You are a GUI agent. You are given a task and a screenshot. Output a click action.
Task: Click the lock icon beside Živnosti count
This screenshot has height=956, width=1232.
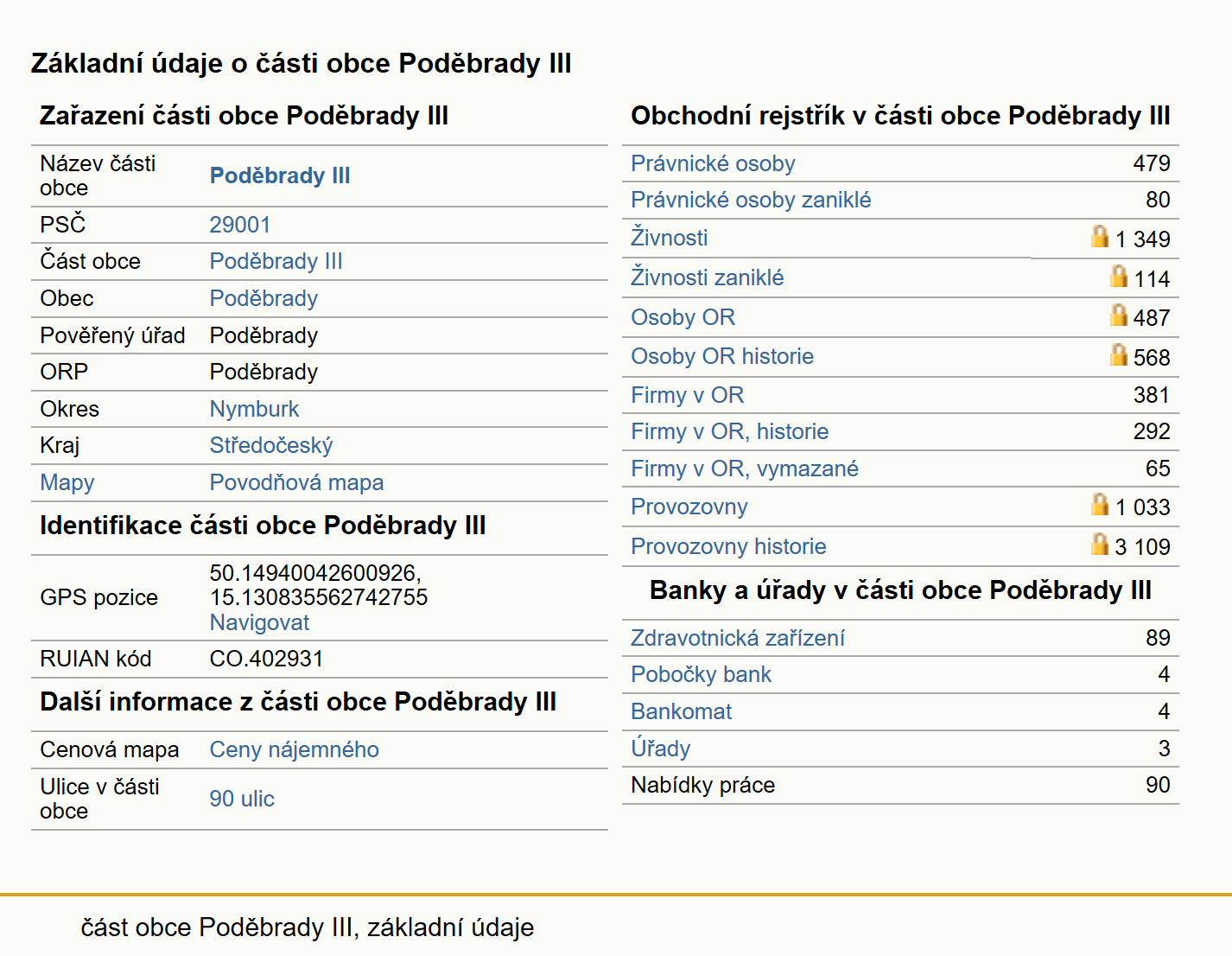pos(1099,236)
